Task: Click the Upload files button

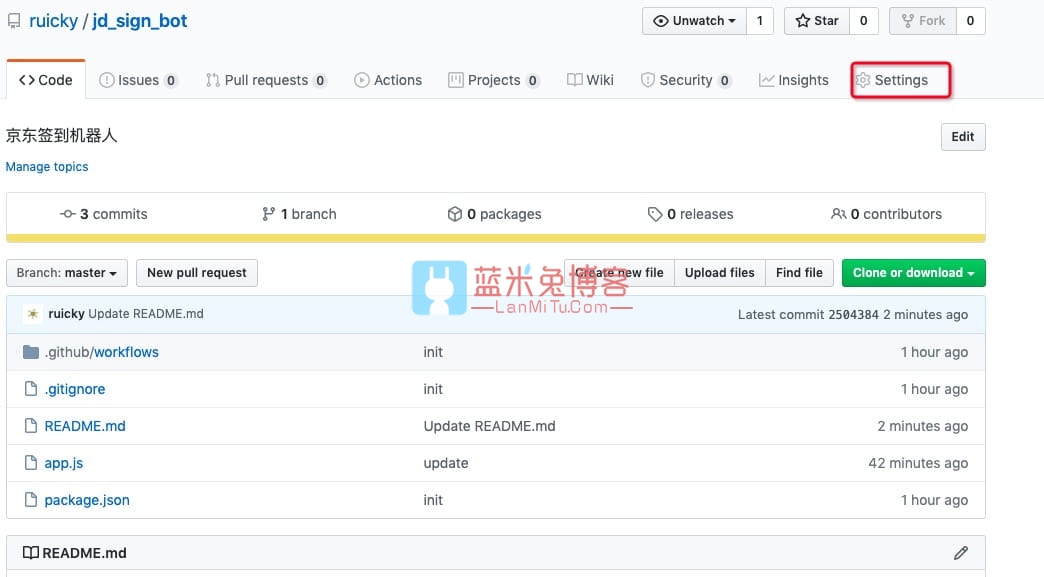Action: [720, 273]
